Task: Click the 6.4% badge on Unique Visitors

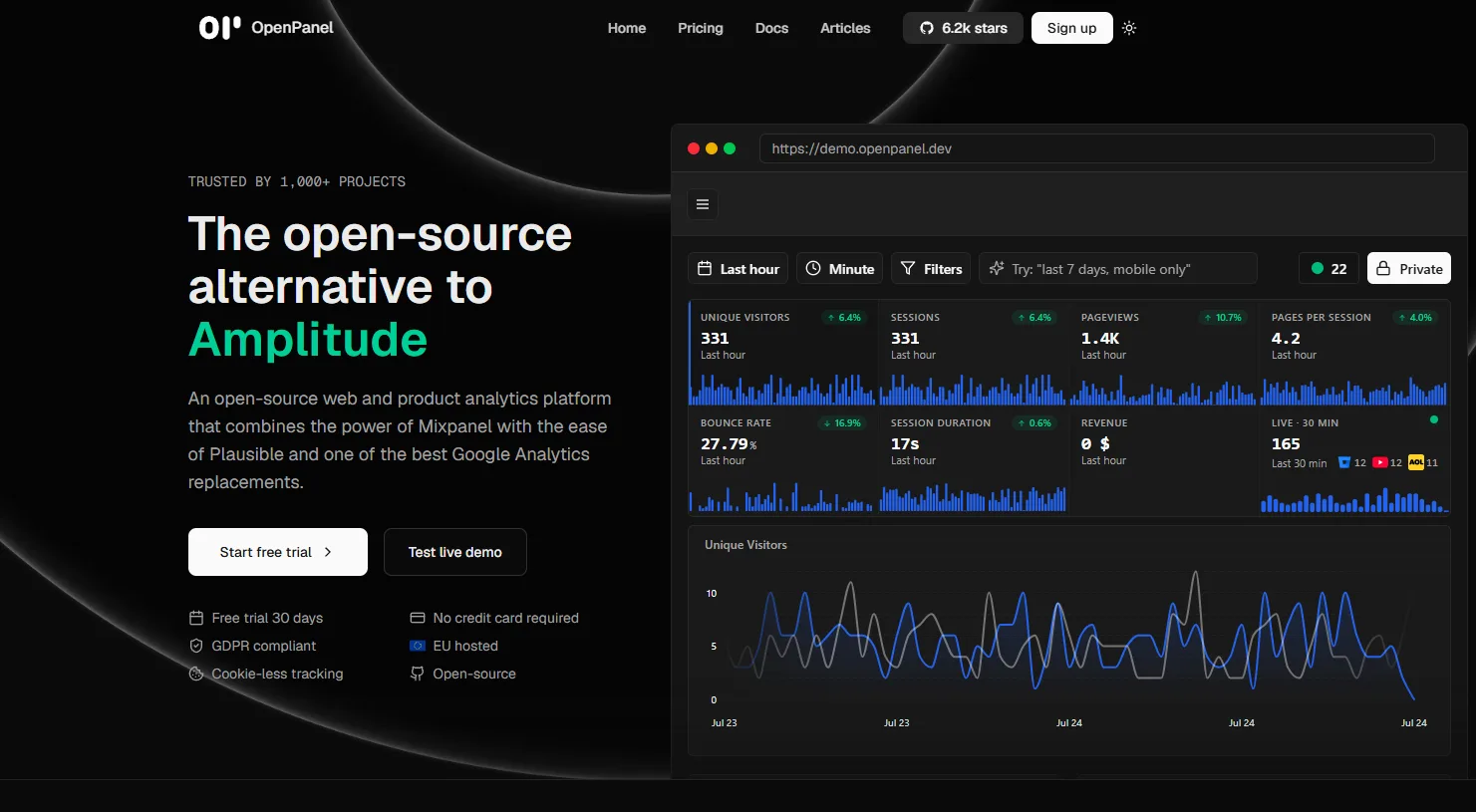Action: [x=844, y=318]
